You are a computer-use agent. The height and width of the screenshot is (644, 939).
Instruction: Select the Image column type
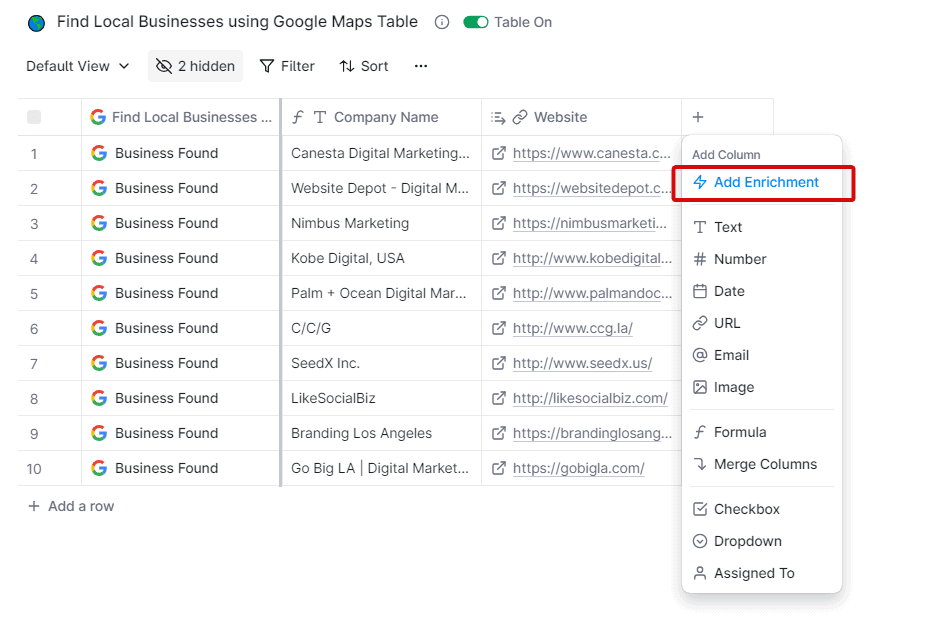click(762, 387)
